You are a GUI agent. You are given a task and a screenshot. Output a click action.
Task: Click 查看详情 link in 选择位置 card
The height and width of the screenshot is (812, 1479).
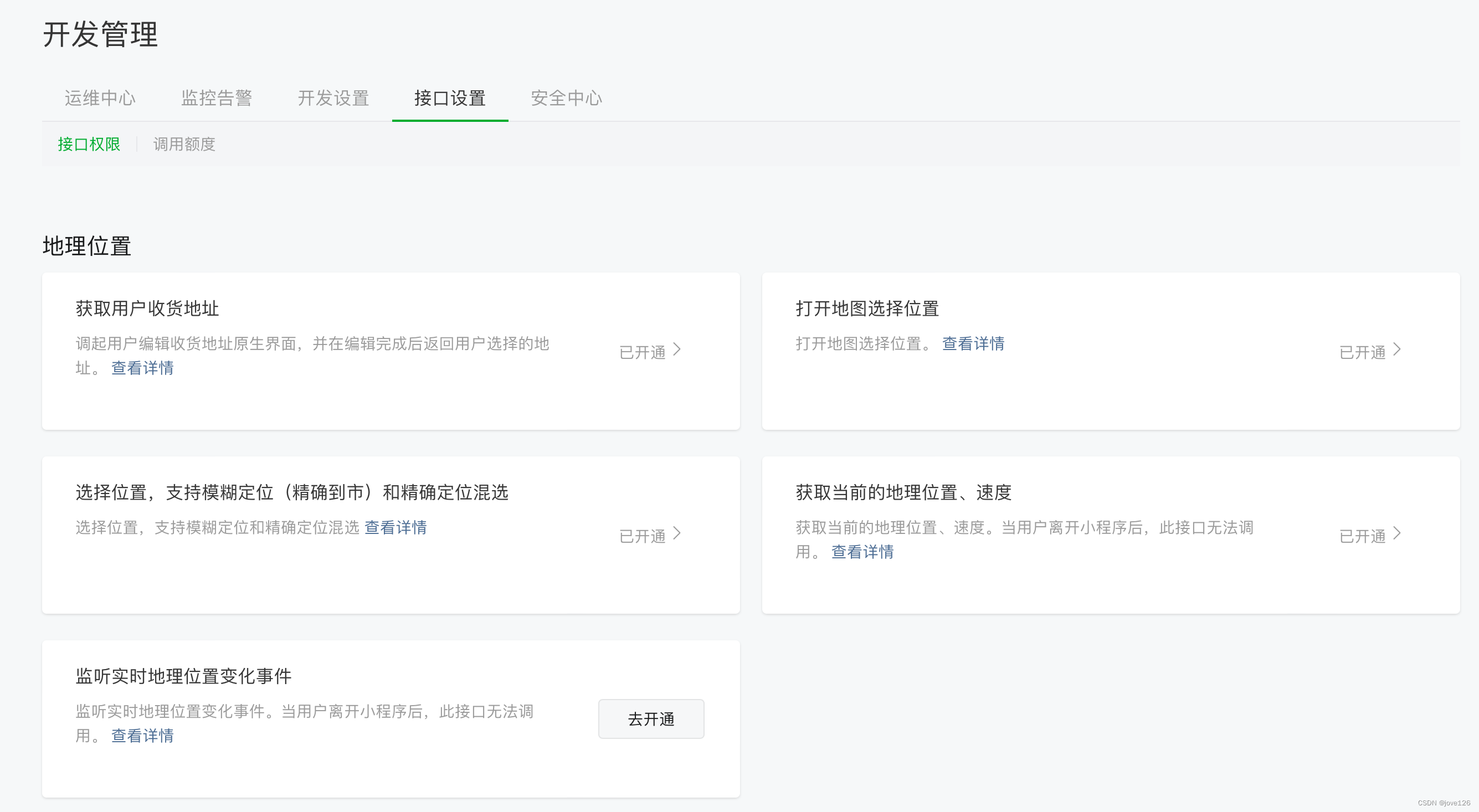[x=396, y=527]
